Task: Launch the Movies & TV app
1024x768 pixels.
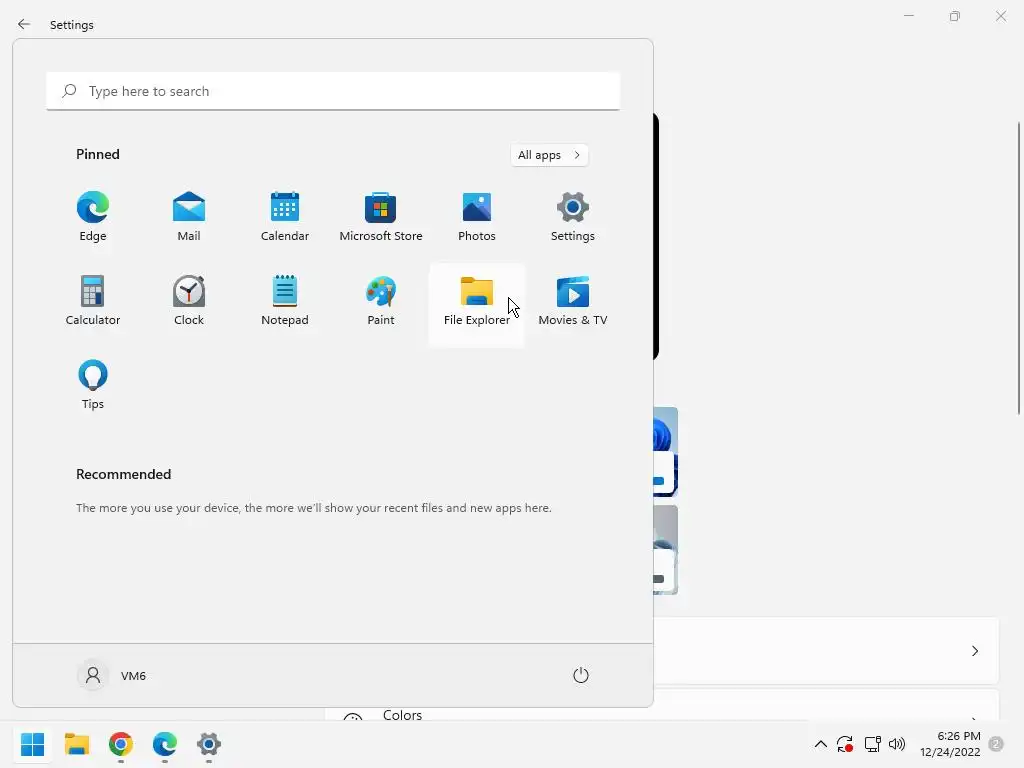Action: (x=573, y=301)
